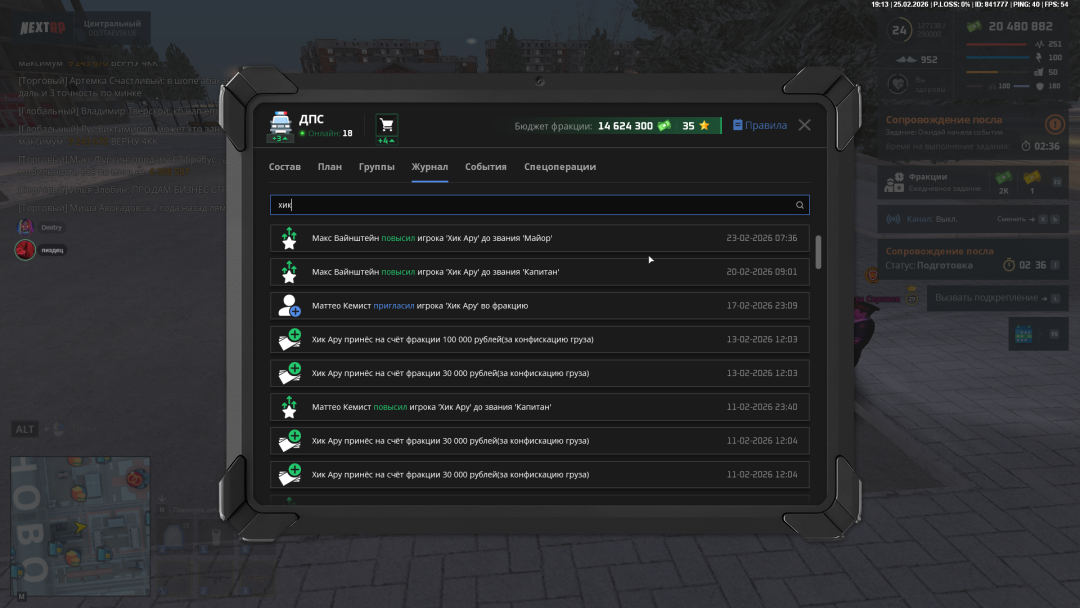Switch to the Состав tab
Screen dimensions: 1080x608
(285, 167)
